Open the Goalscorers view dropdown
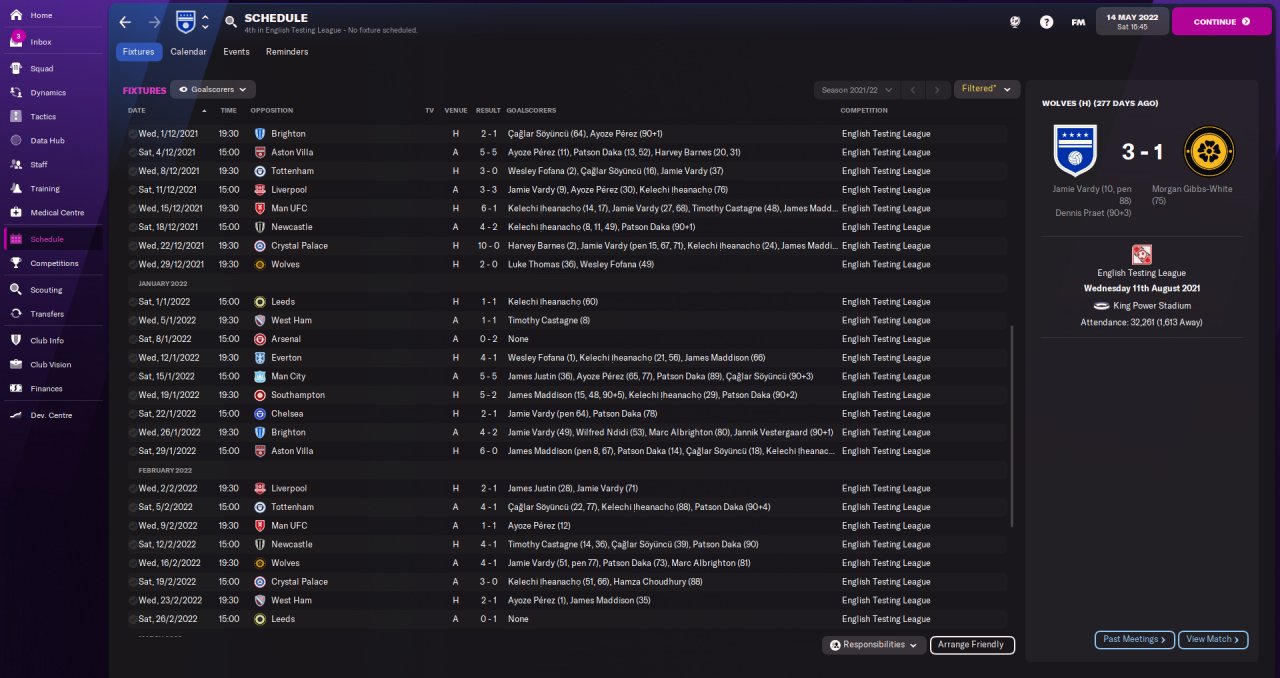The height and width of the screenshot is (678, 1280). pyautogui.click(x=213, y=89)
